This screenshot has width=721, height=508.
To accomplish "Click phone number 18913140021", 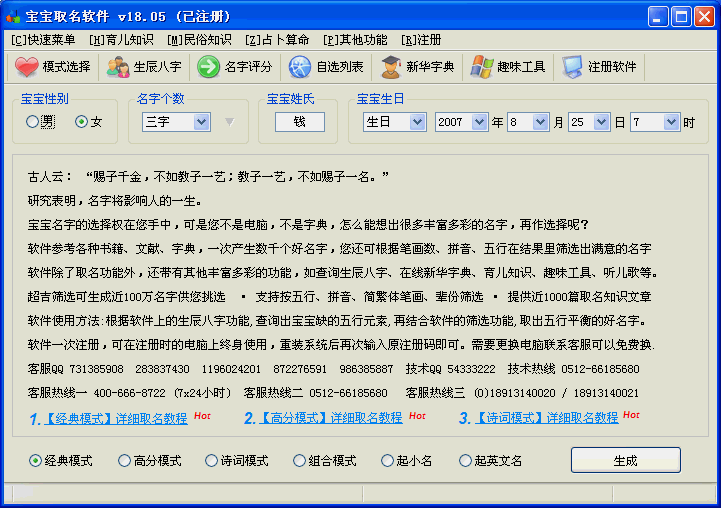I will pos(606,393).
